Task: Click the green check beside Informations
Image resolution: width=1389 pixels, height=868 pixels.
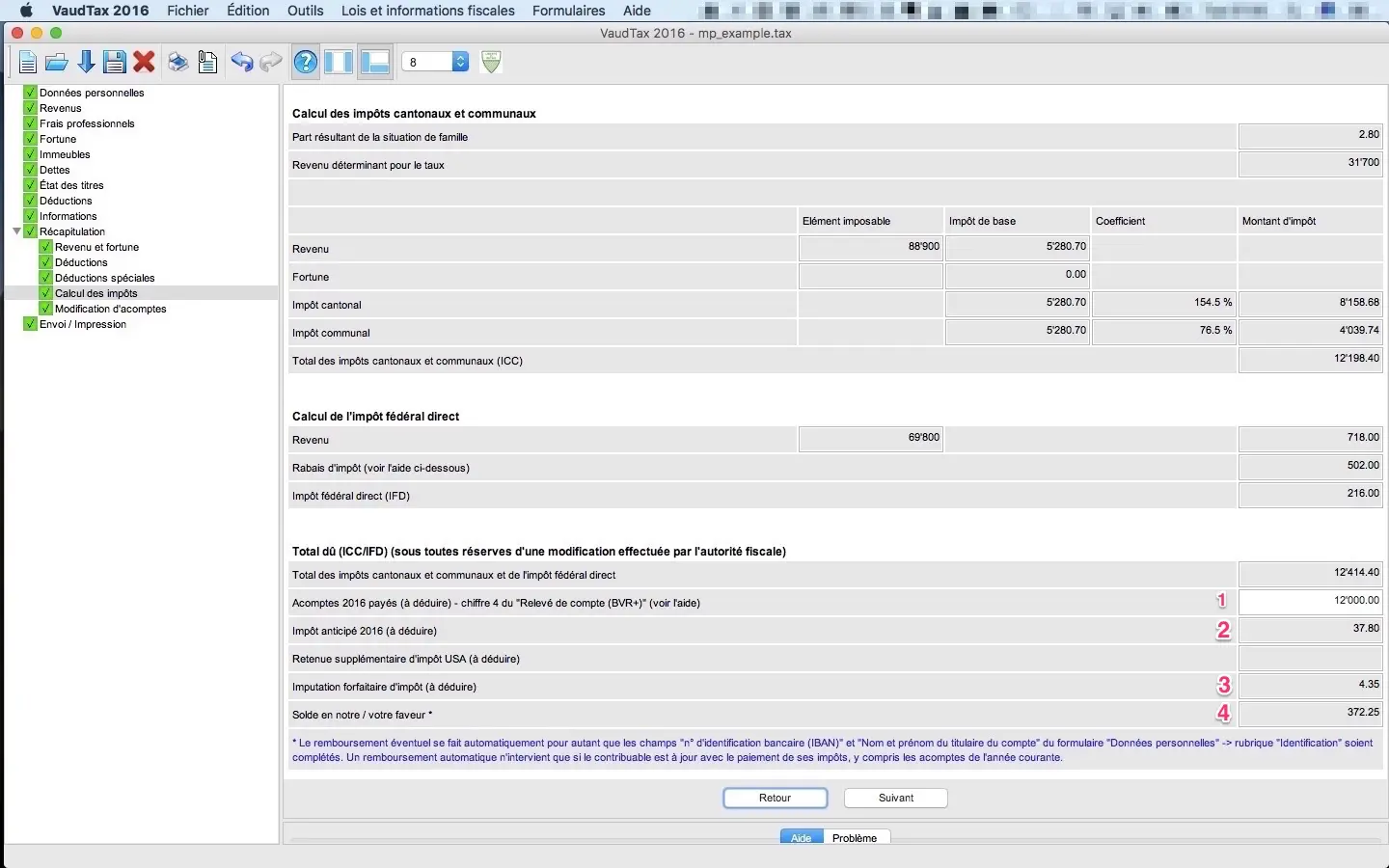Action: 30,216
